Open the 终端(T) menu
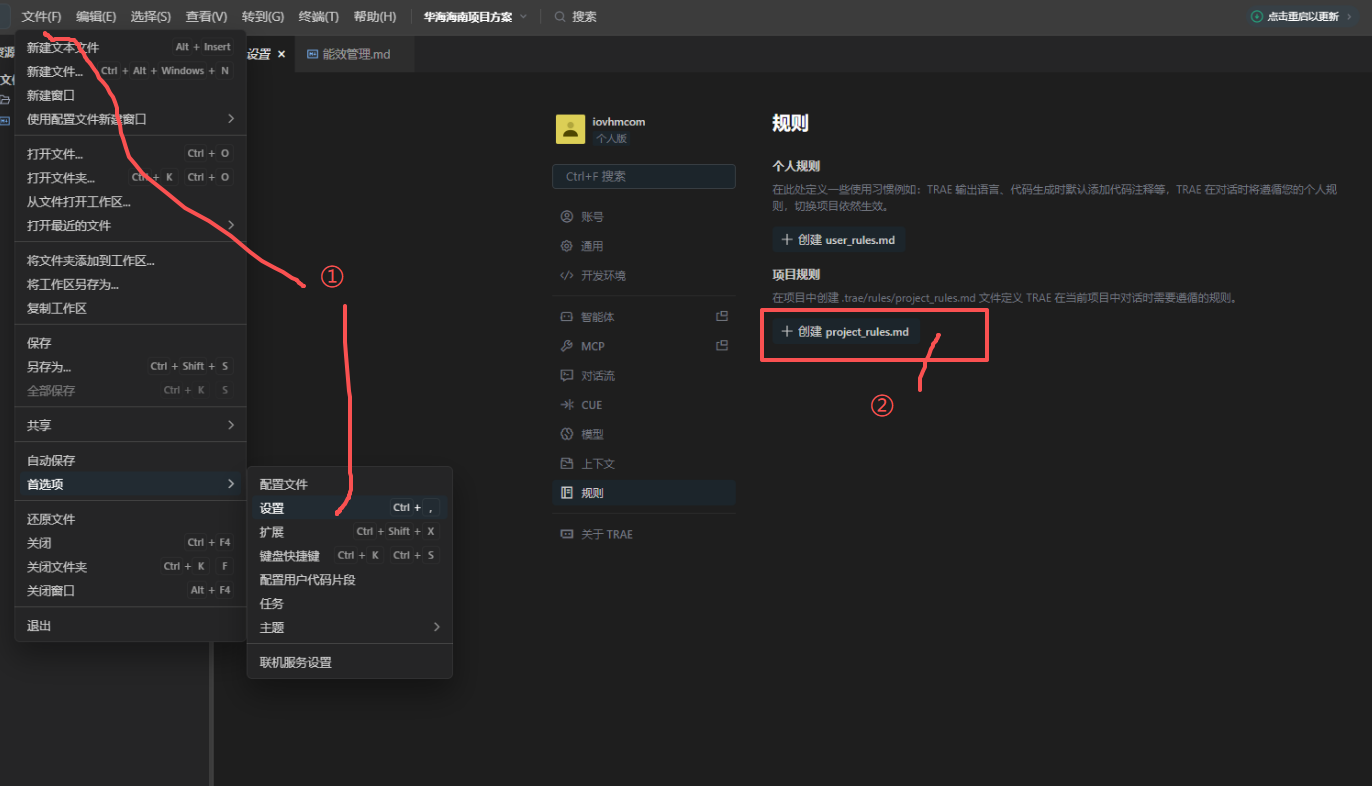Screen dimensions: 1372x786 tap(318, 17)
